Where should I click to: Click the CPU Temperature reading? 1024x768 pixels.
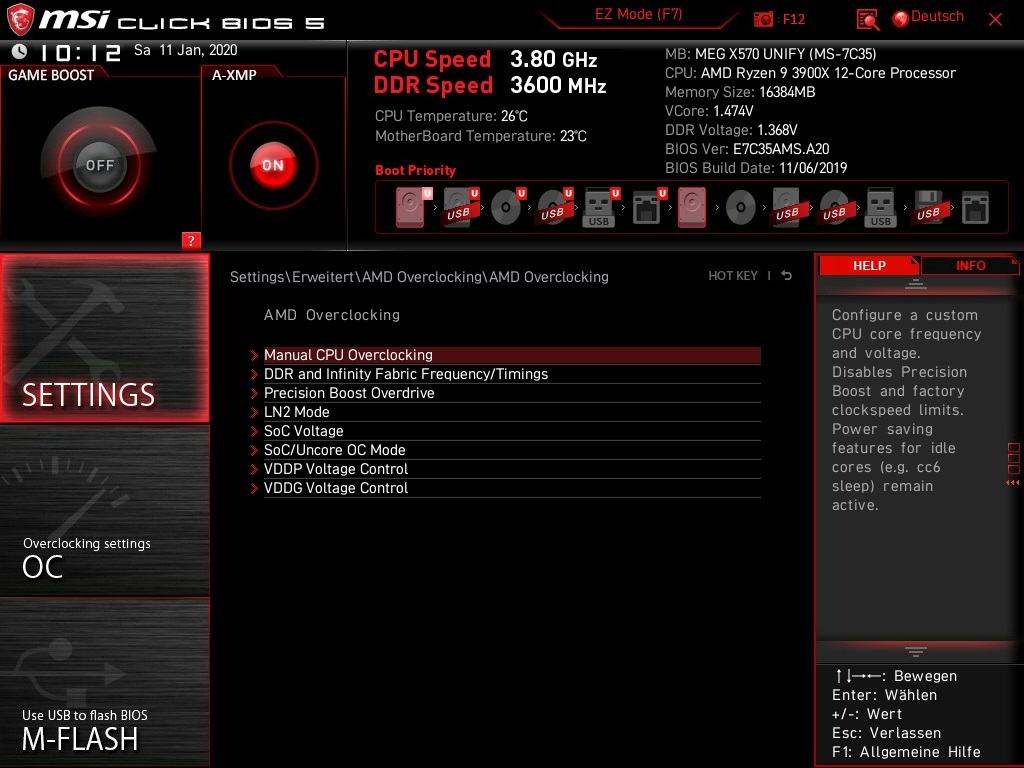(x=451, y=116)
